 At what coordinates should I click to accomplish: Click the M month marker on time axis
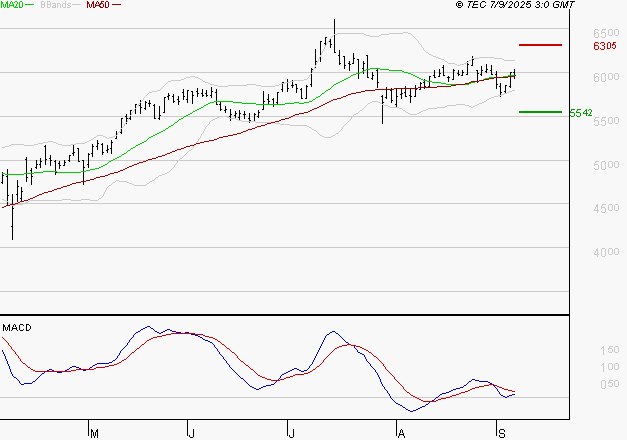click(x=94, y=432)
